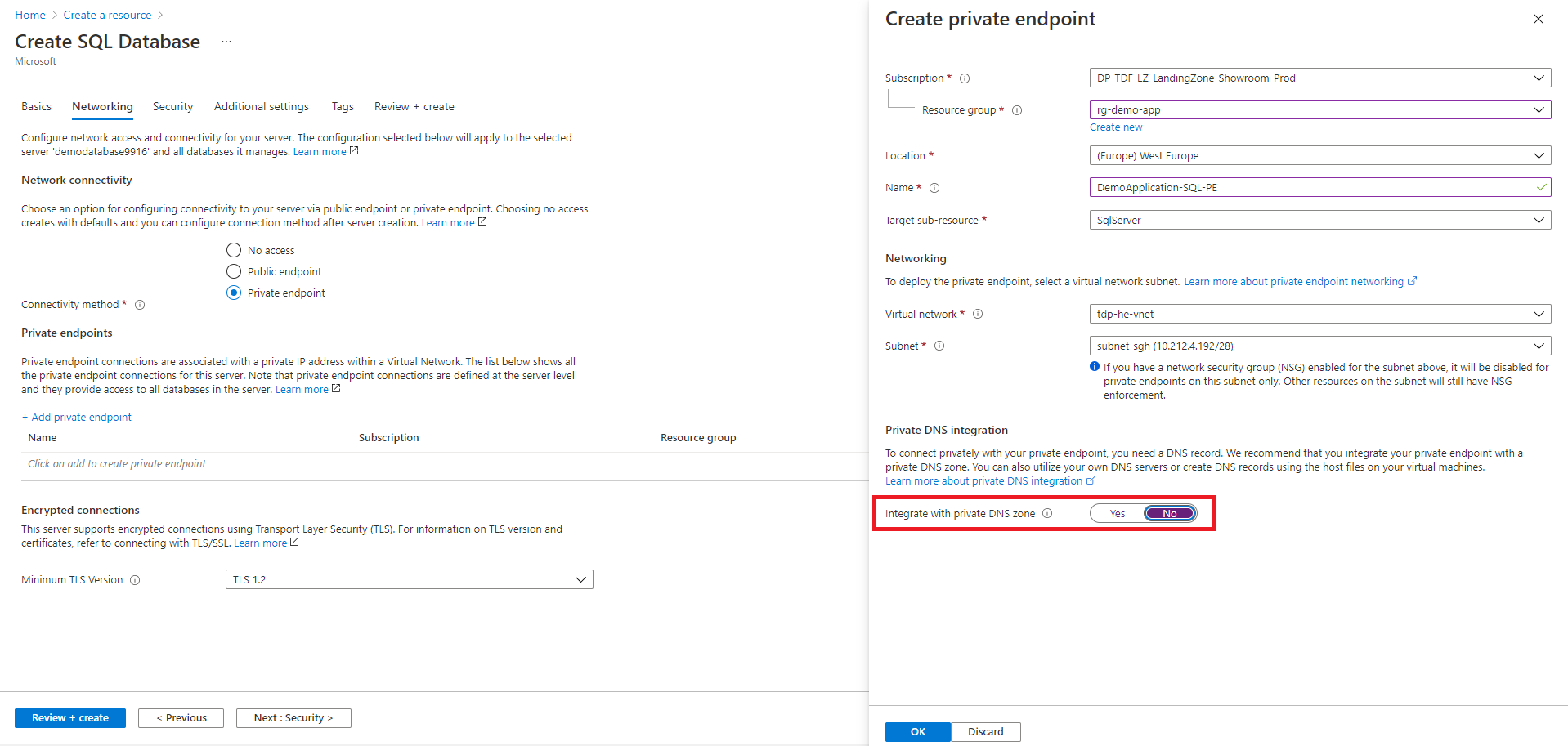Click OK in the private endpoint panel

[918, 731]
